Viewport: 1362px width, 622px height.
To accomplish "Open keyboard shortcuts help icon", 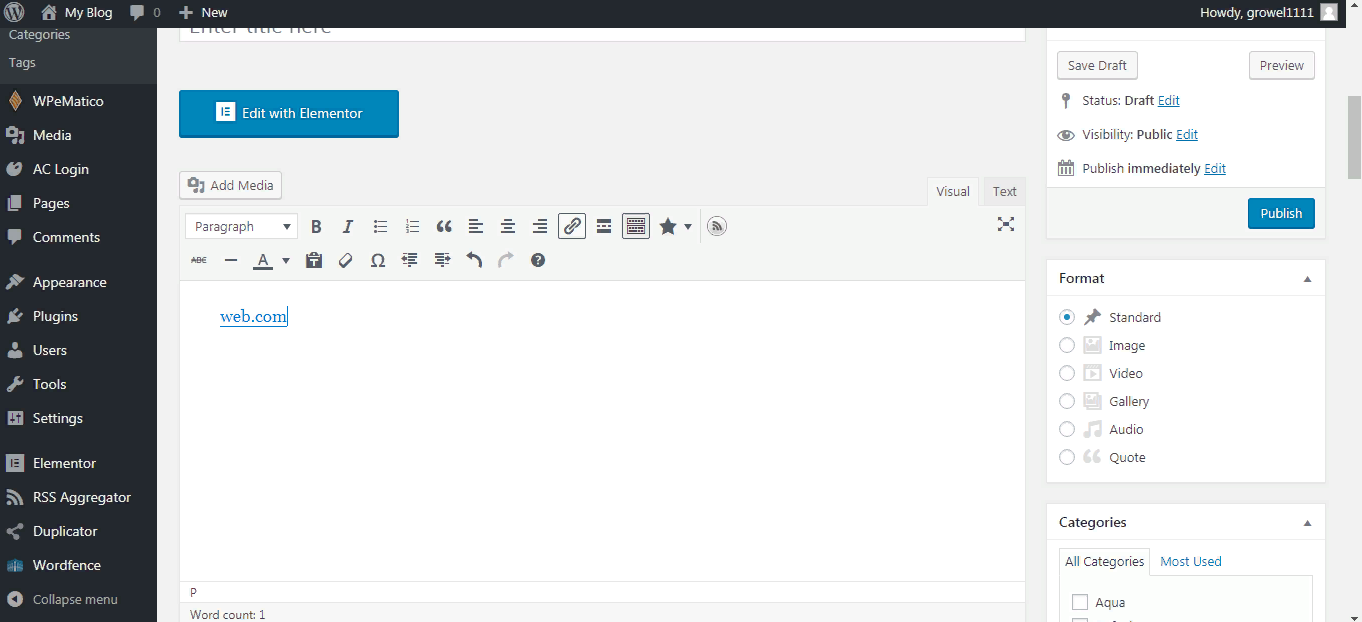I will coord(538,260).
